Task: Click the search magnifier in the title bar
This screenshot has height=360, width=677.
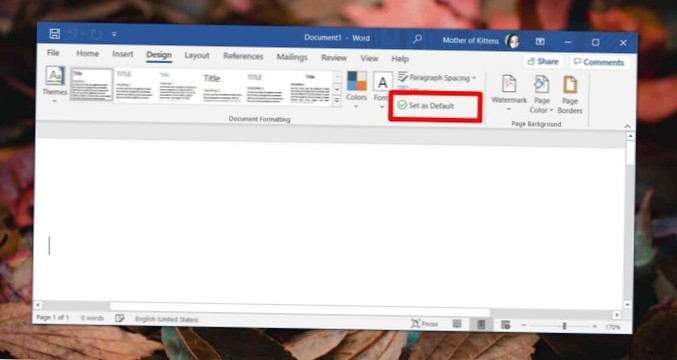Action: [417, 39]
